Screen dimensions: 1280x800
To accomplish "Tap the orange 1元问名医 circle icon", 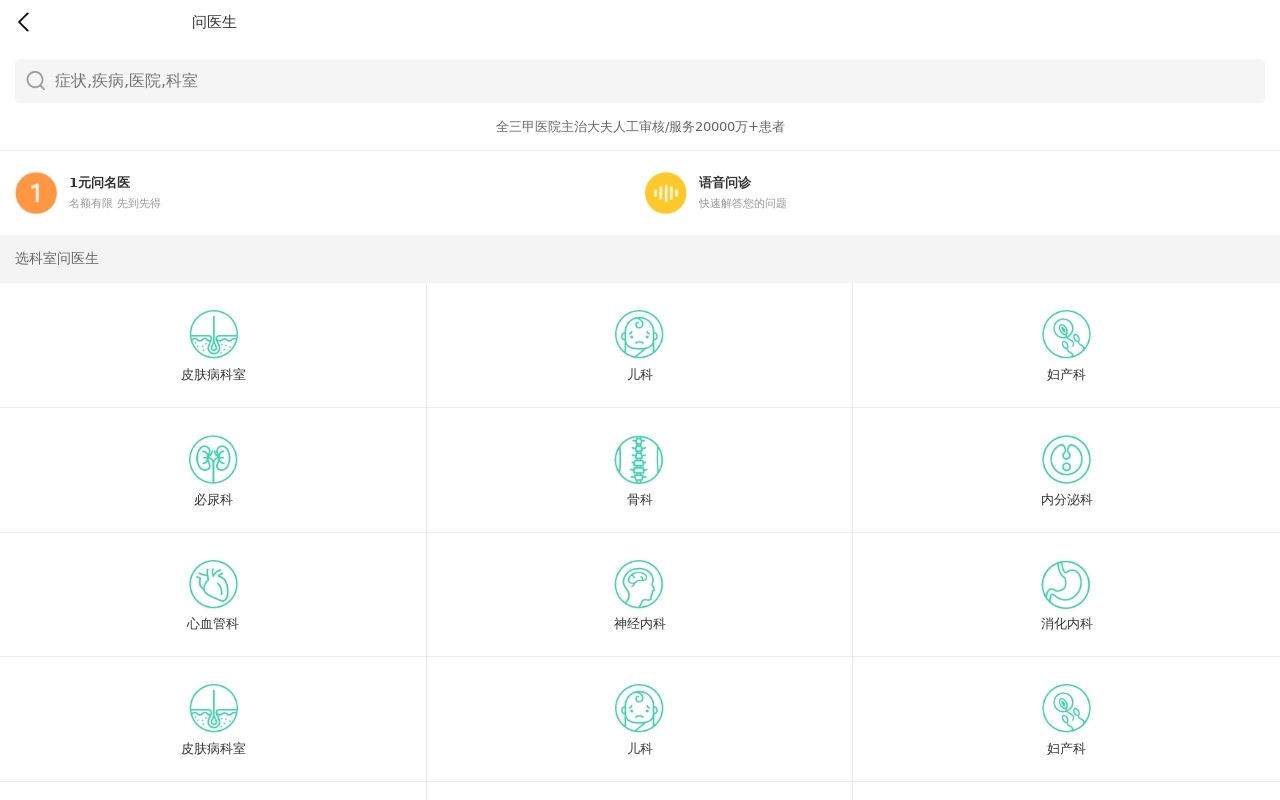I will [36, 193].
